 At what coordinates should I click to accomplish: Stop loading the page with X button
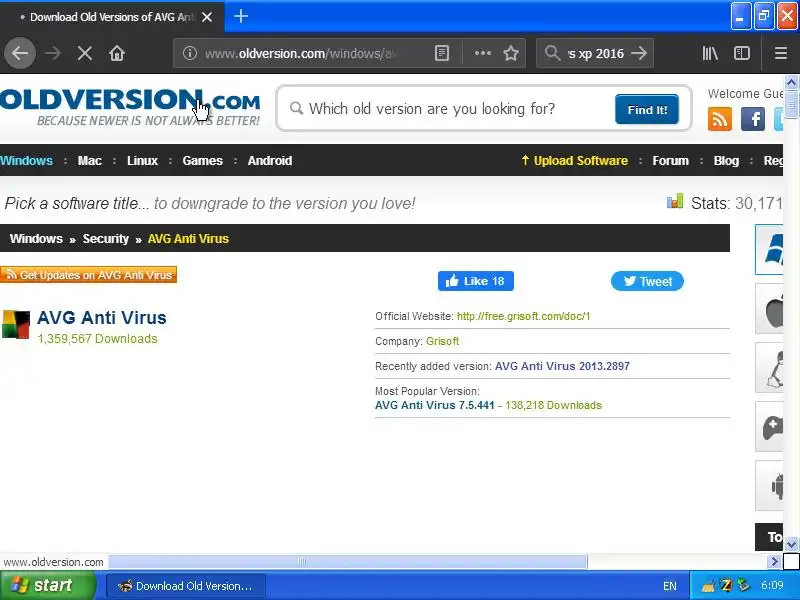click(85, 53)
